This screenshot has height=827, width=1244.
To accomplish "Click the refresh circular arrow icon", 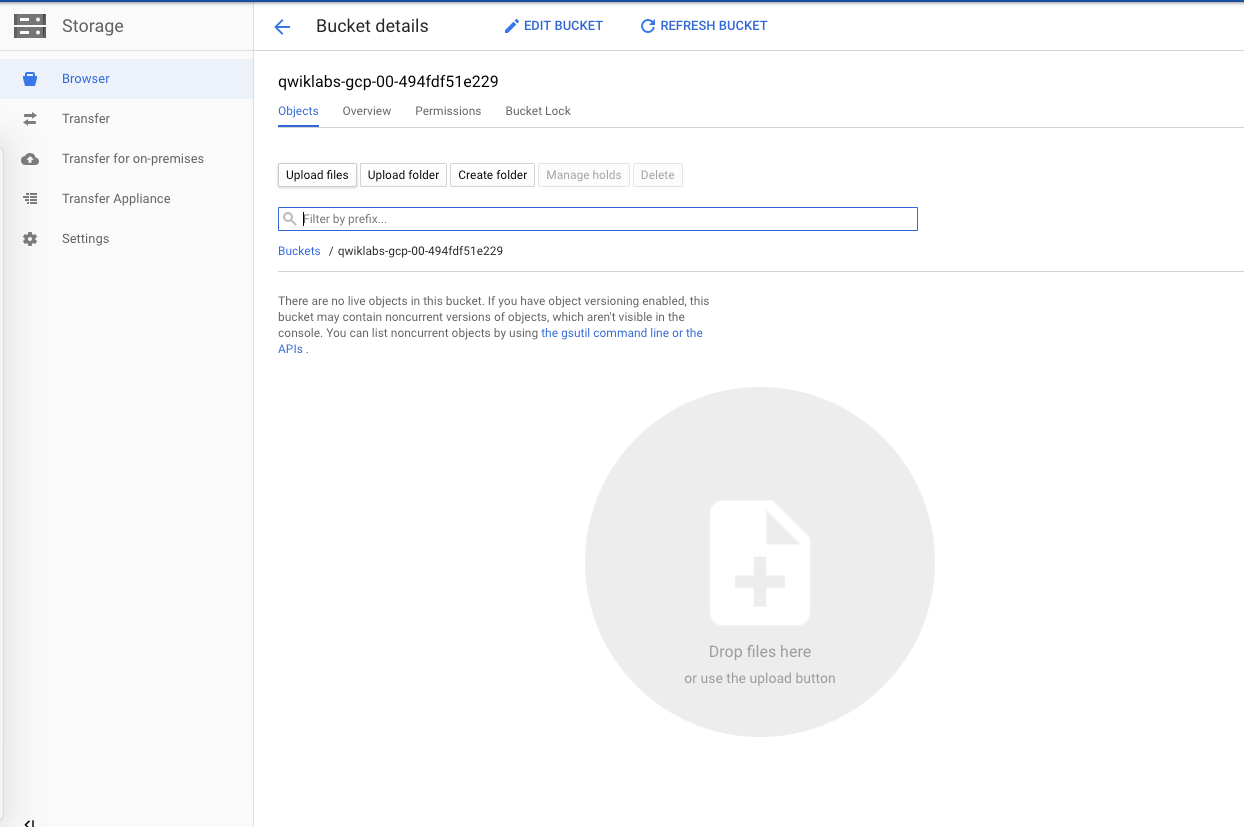I will [x=648, y=26].
